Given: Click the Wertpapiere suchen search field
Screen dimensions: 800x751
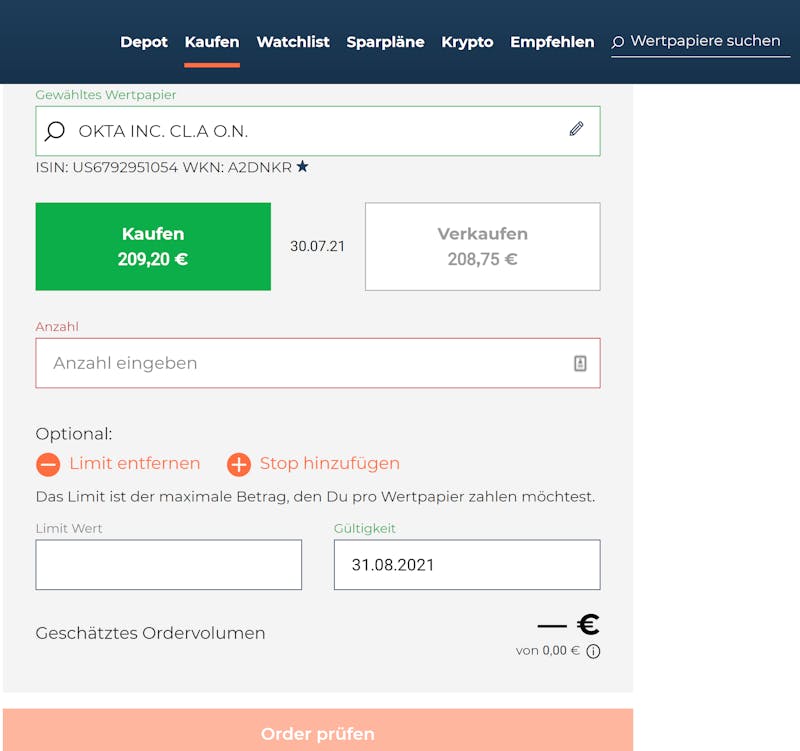Looking at the screenshot, I should 701,42.
